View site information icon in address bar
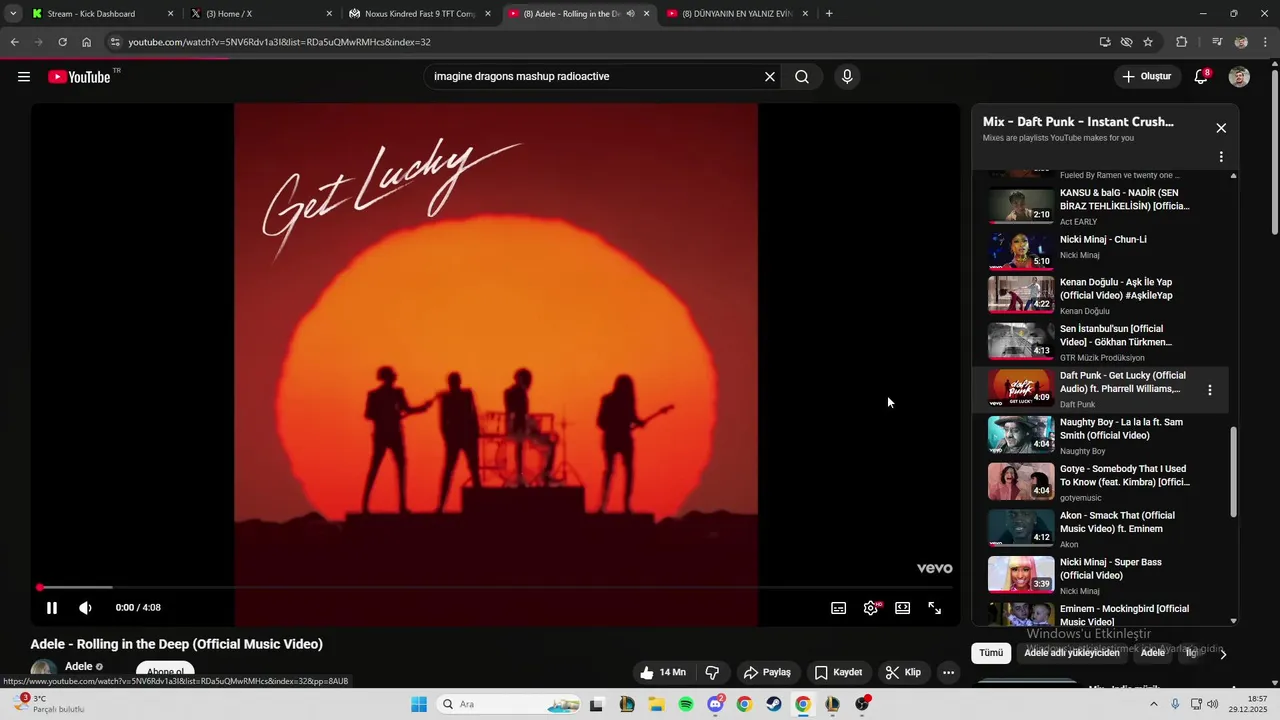1280x720 pixels. 115,42
